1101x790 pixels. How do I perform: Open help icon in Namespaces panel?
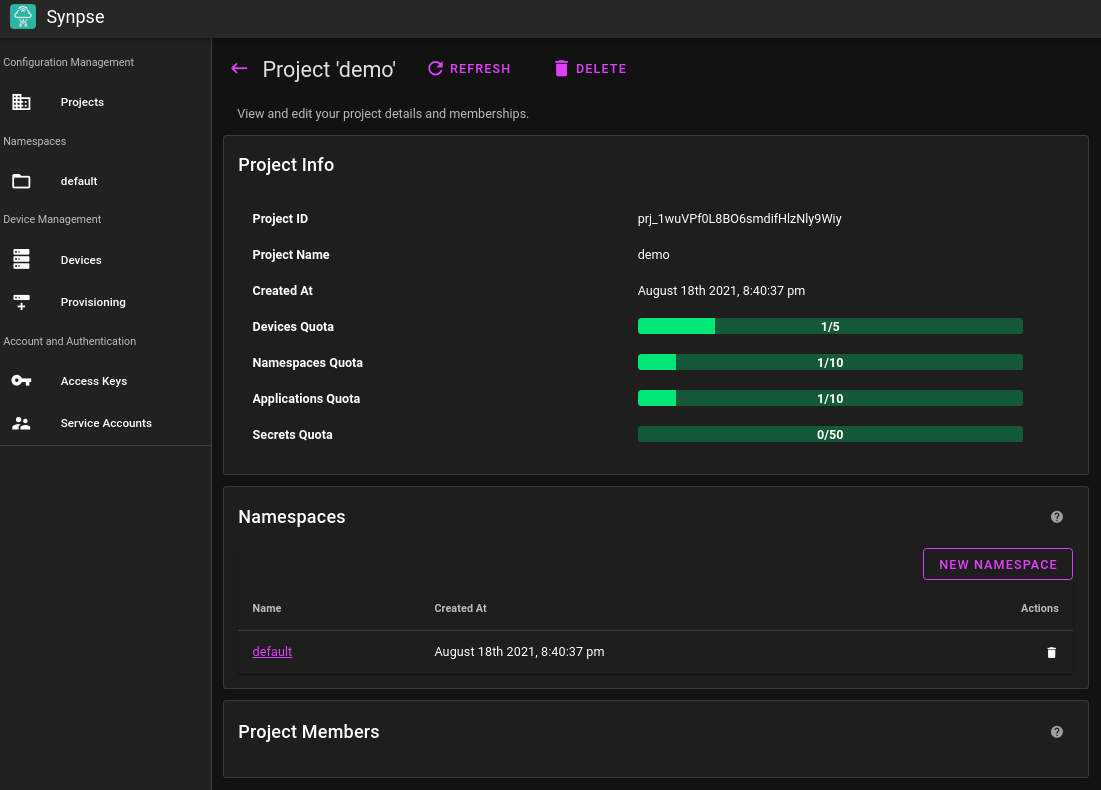pyautogui.click(x=1057, y=517)
